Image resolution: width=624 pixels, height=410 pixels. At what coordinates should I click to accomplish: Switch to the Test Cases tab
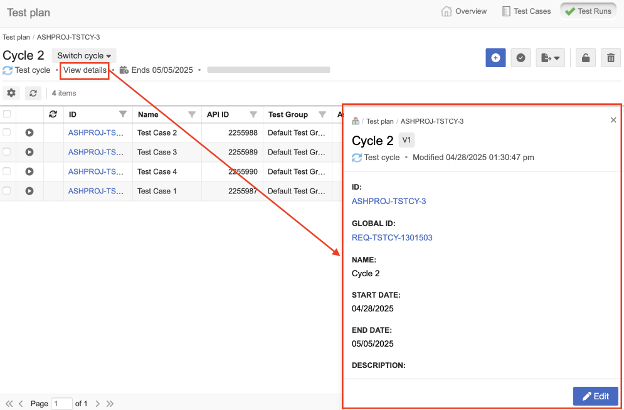[x=526, y=11]
